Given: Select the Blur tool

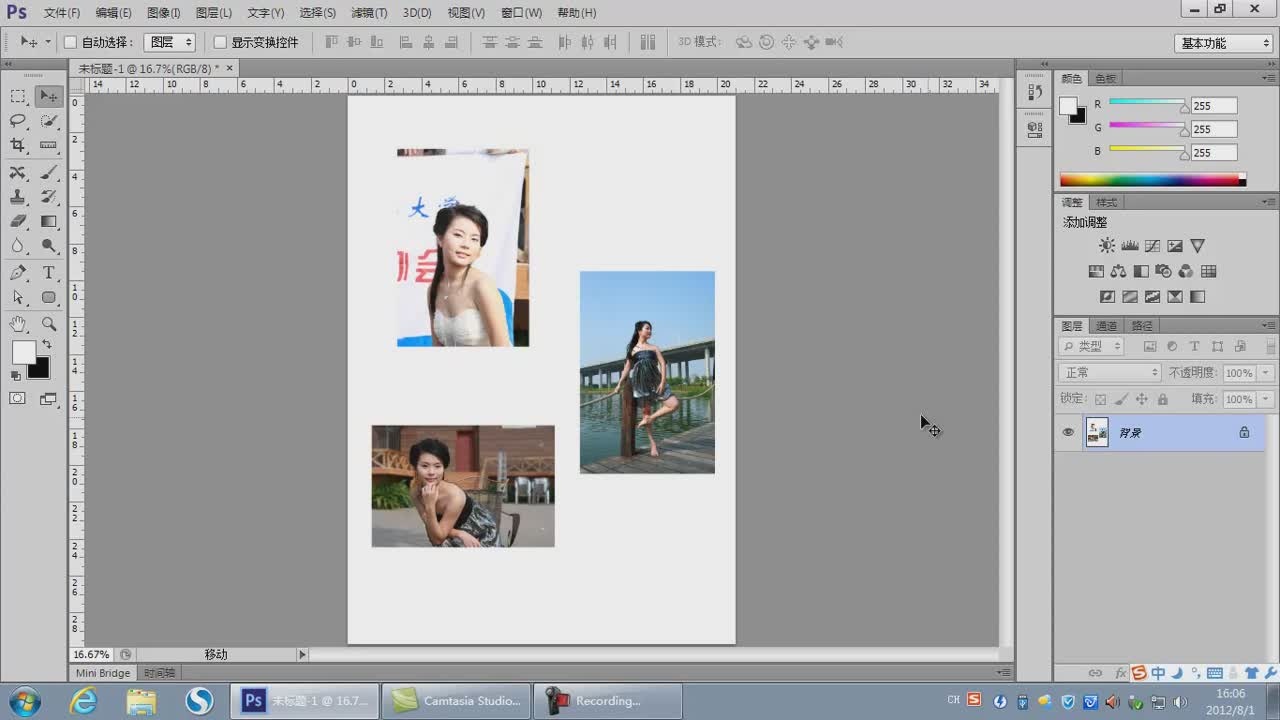Looking at the screenshot, I should (18, 246).
